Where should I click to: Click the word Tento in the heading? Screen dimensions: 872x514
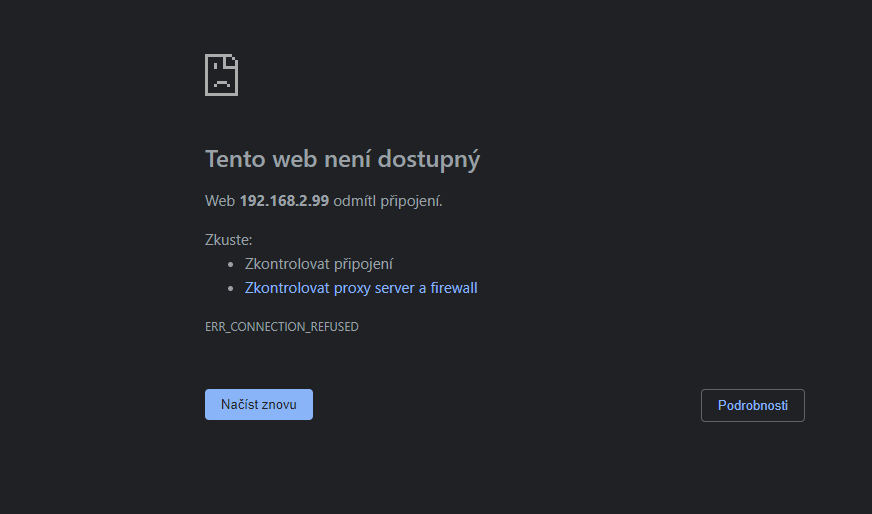235,159
